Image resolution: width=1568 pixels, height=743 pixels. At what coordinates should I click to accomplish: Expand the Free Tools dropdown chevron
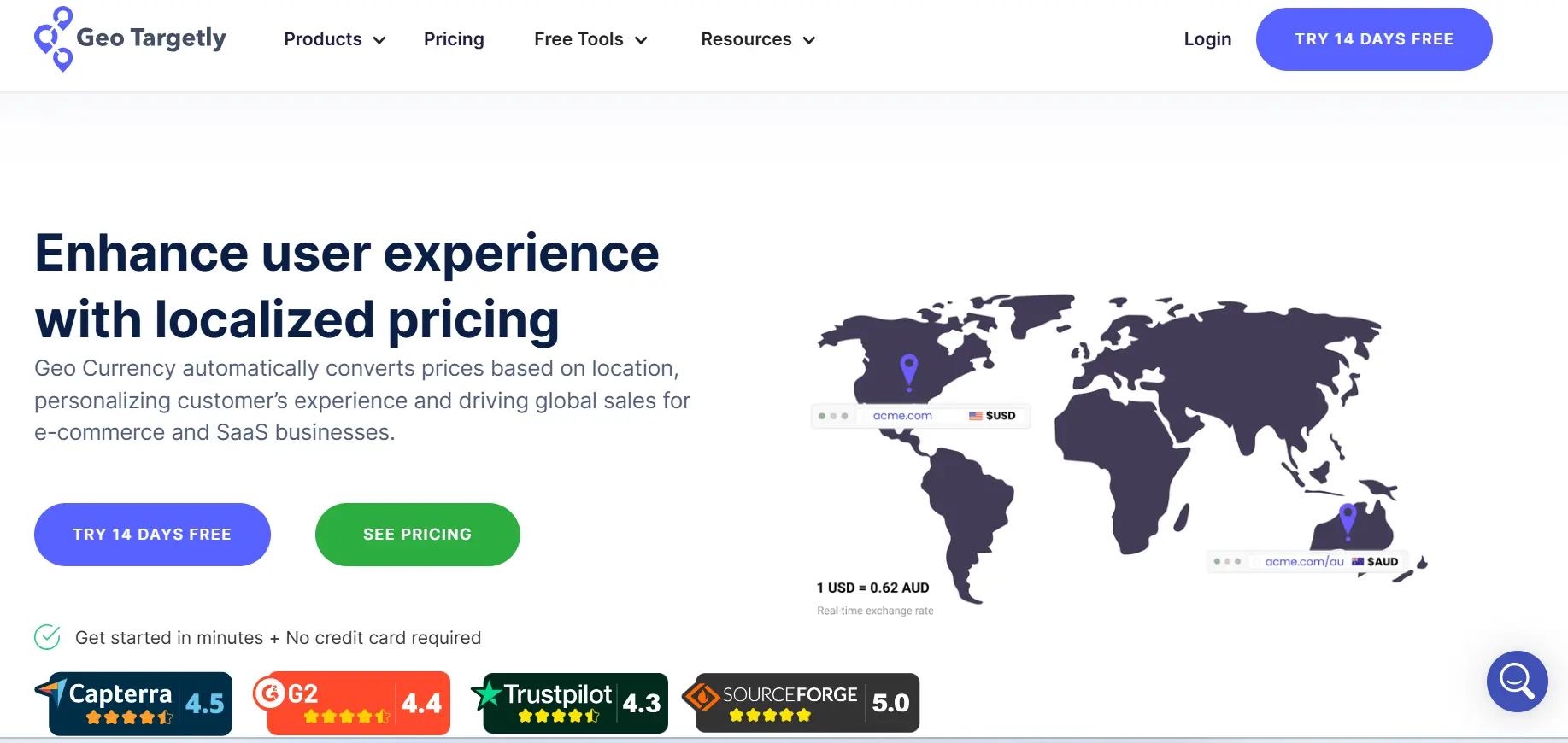pyautogui.click(x=641, y=40)
